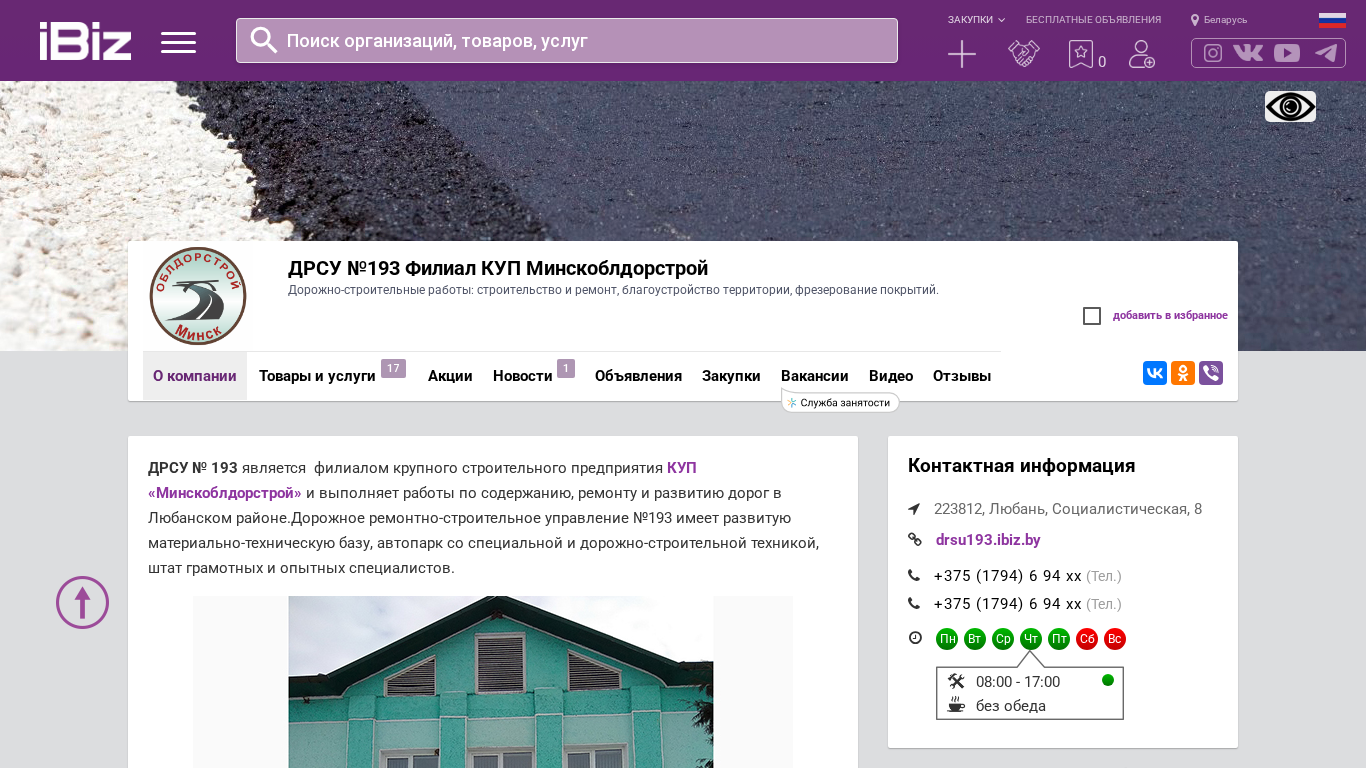Click the scroll-to-top arrow button
1366x768 pixels.
(82, 602)
